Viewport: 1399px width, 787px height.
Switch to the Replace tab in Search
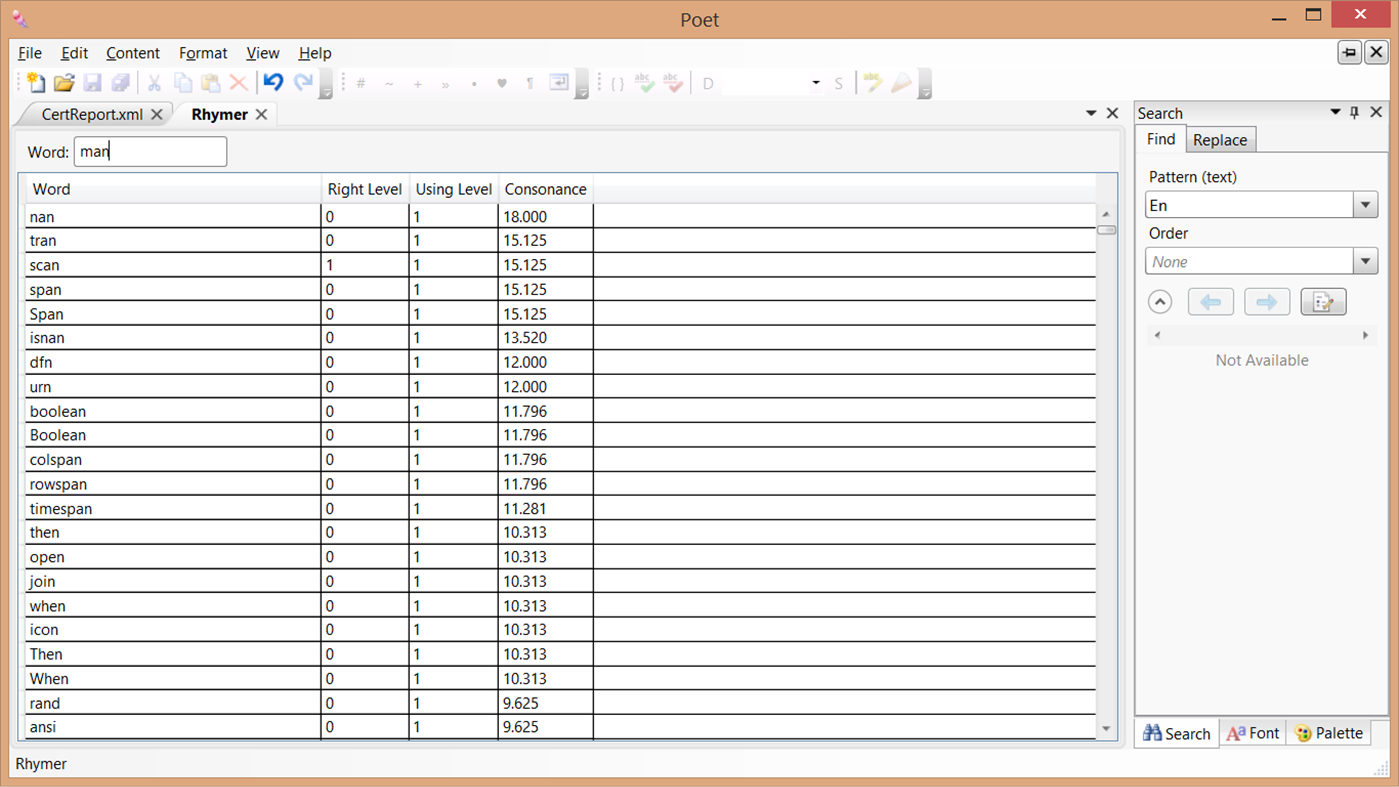(x=1220, y=139)
